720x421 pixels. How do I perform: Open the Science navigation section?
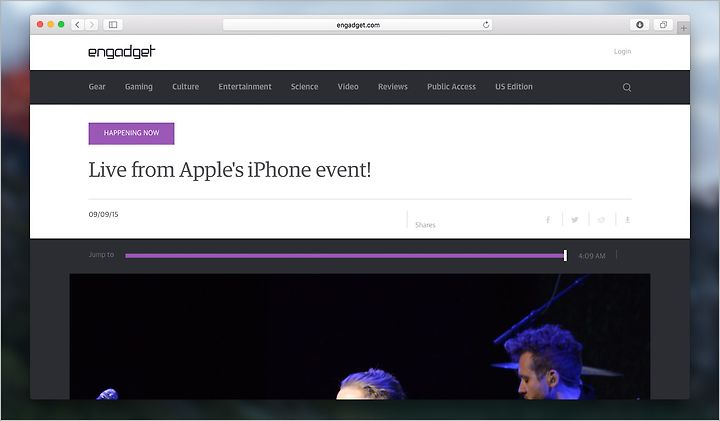pos(304,87)
